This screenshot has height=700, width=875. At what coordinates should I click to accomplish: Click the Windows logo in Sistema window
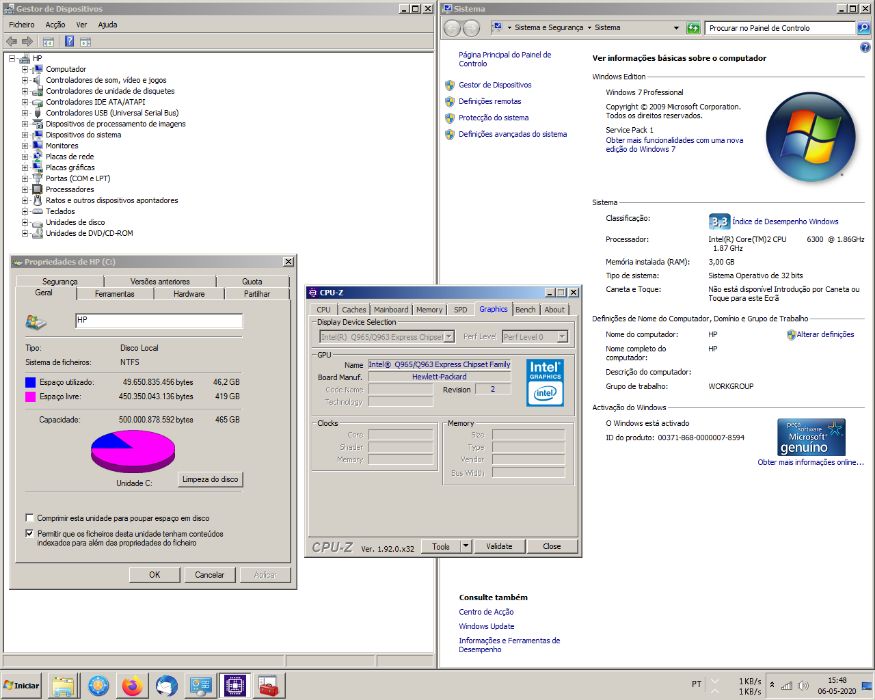[810, 137]
